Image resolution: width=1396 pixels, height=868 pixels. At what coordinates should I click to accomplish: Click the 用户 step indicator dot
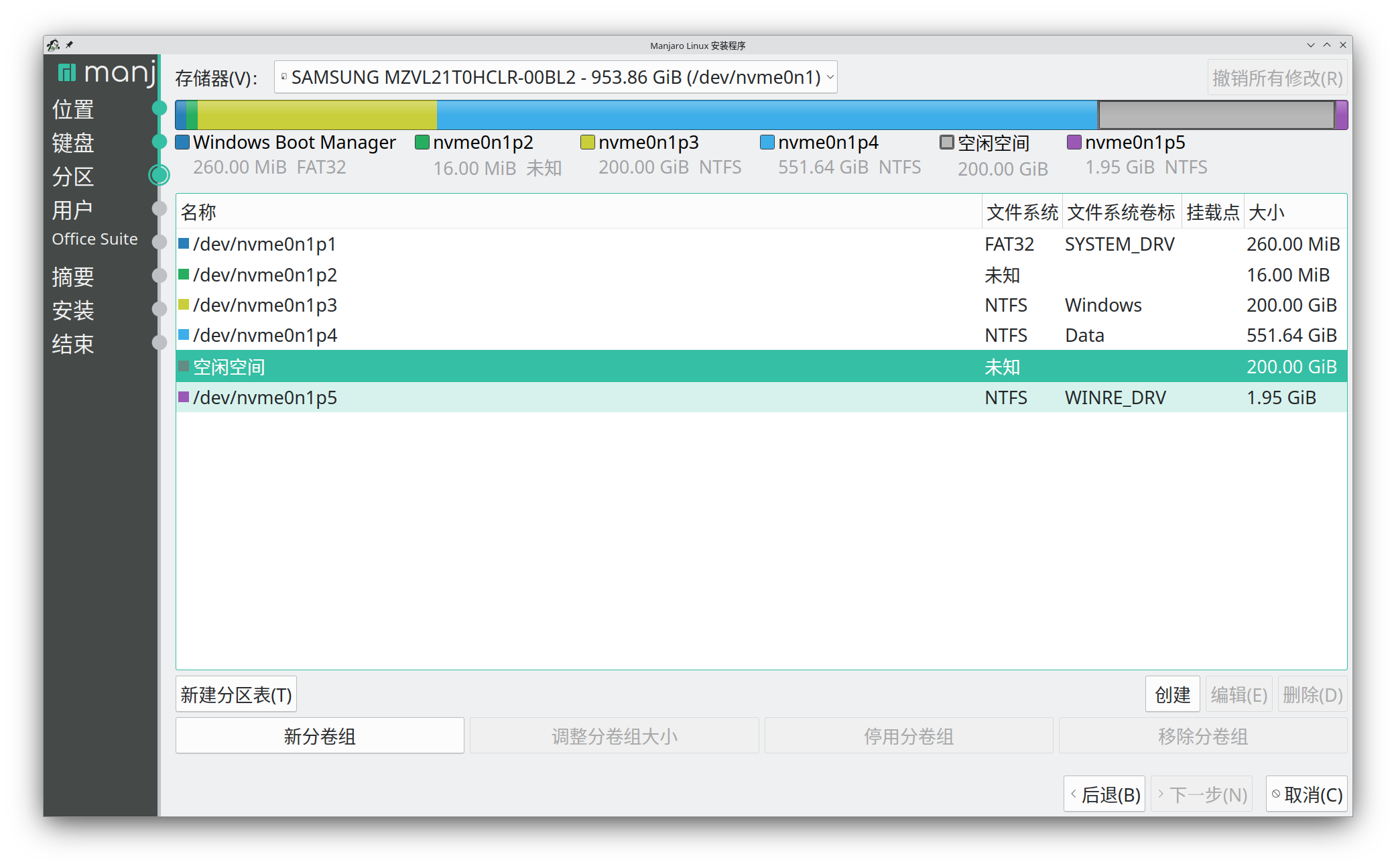pyautogui.click(x=159, y=208)
